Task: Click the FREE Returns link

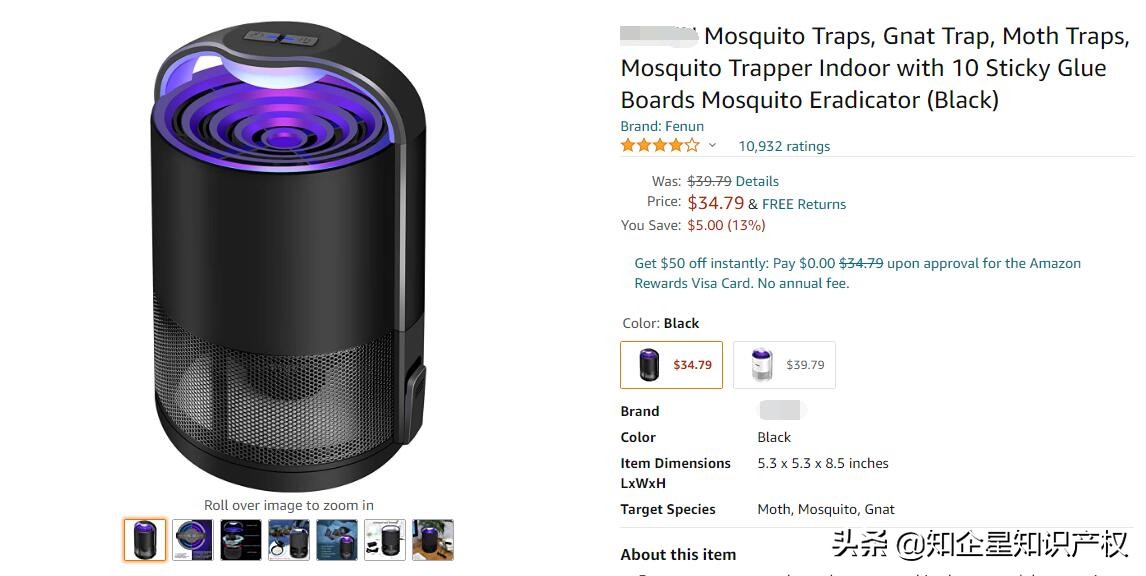Action: [804, 204]
